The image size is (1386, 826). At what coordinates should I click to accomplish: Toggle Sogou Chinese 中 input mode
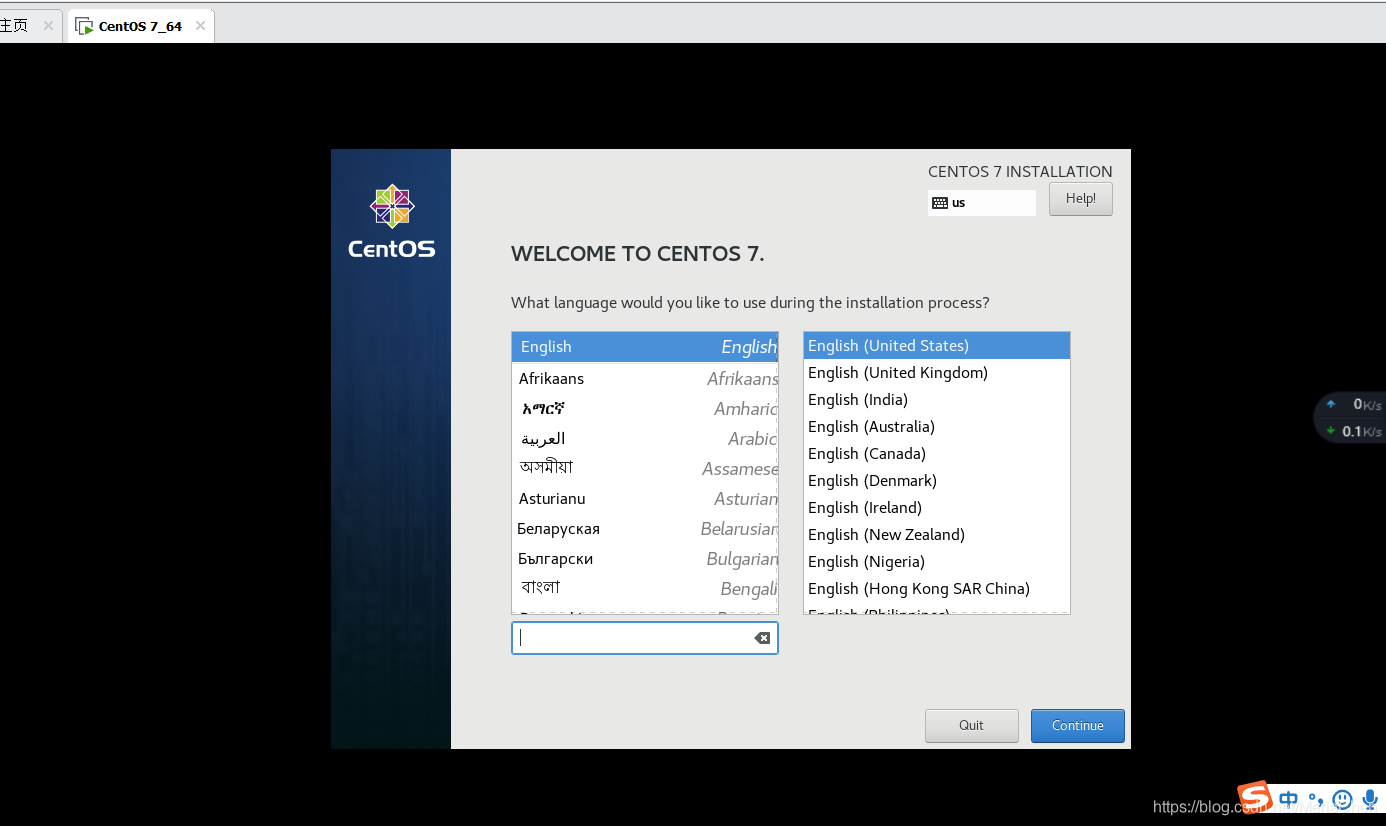coord(1289,799)
